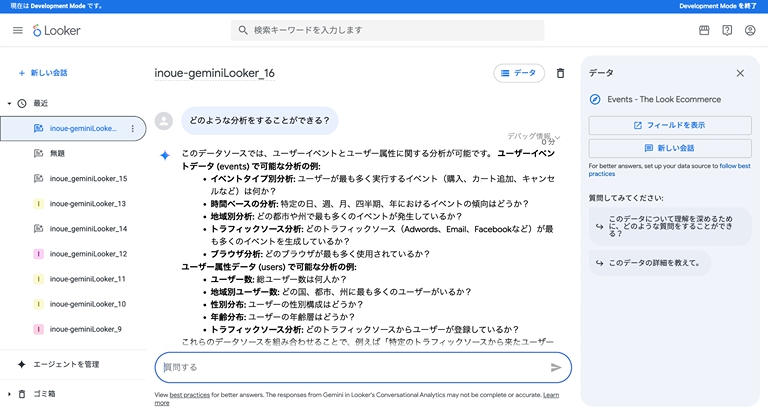The width and height of the screenshot is (768, 415).
Task: Click the Events - The Look Ecommerce label
Action: click(x=664, y=99)
